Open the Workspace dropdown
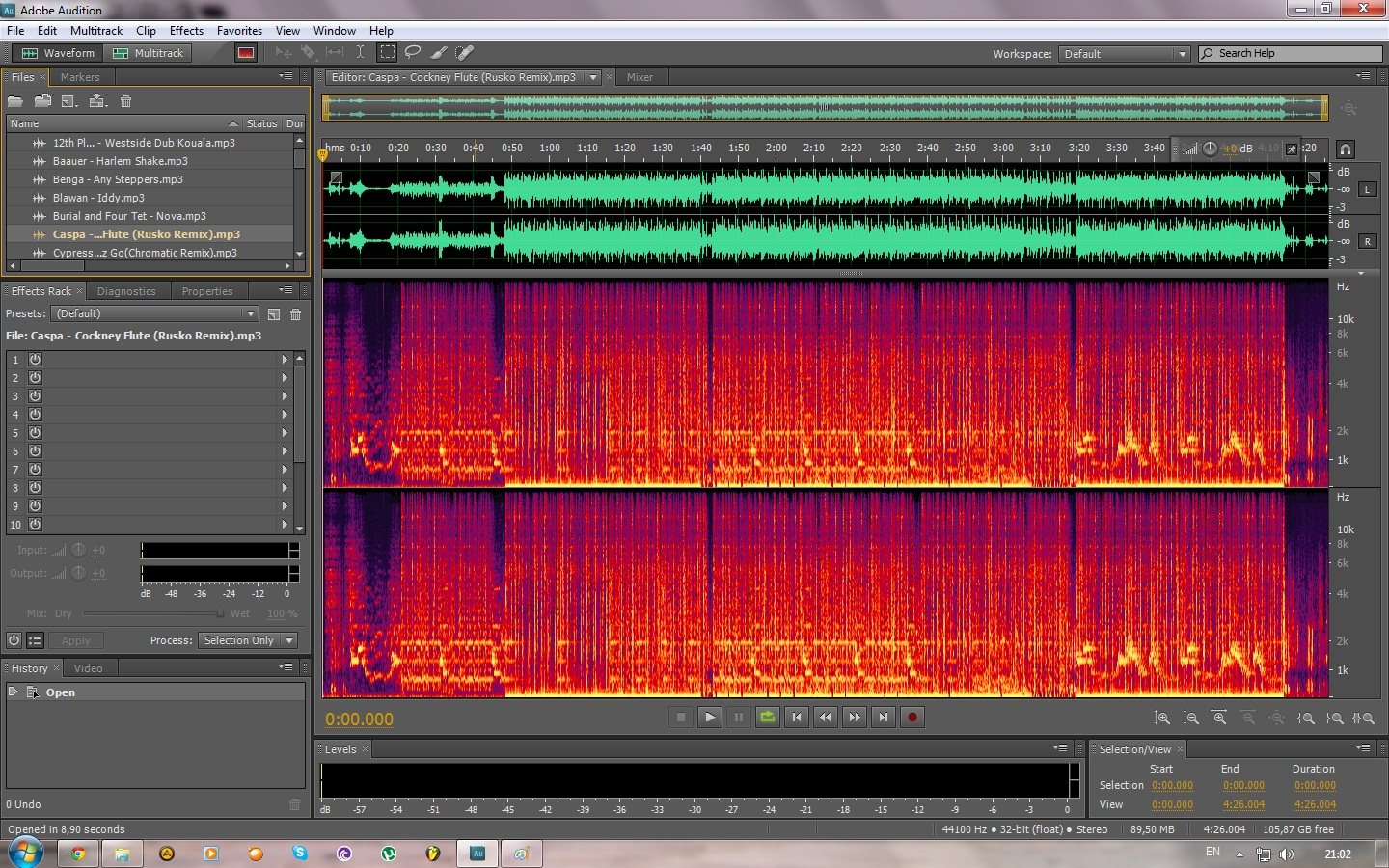1389x868 pixels. (1125, 54)
